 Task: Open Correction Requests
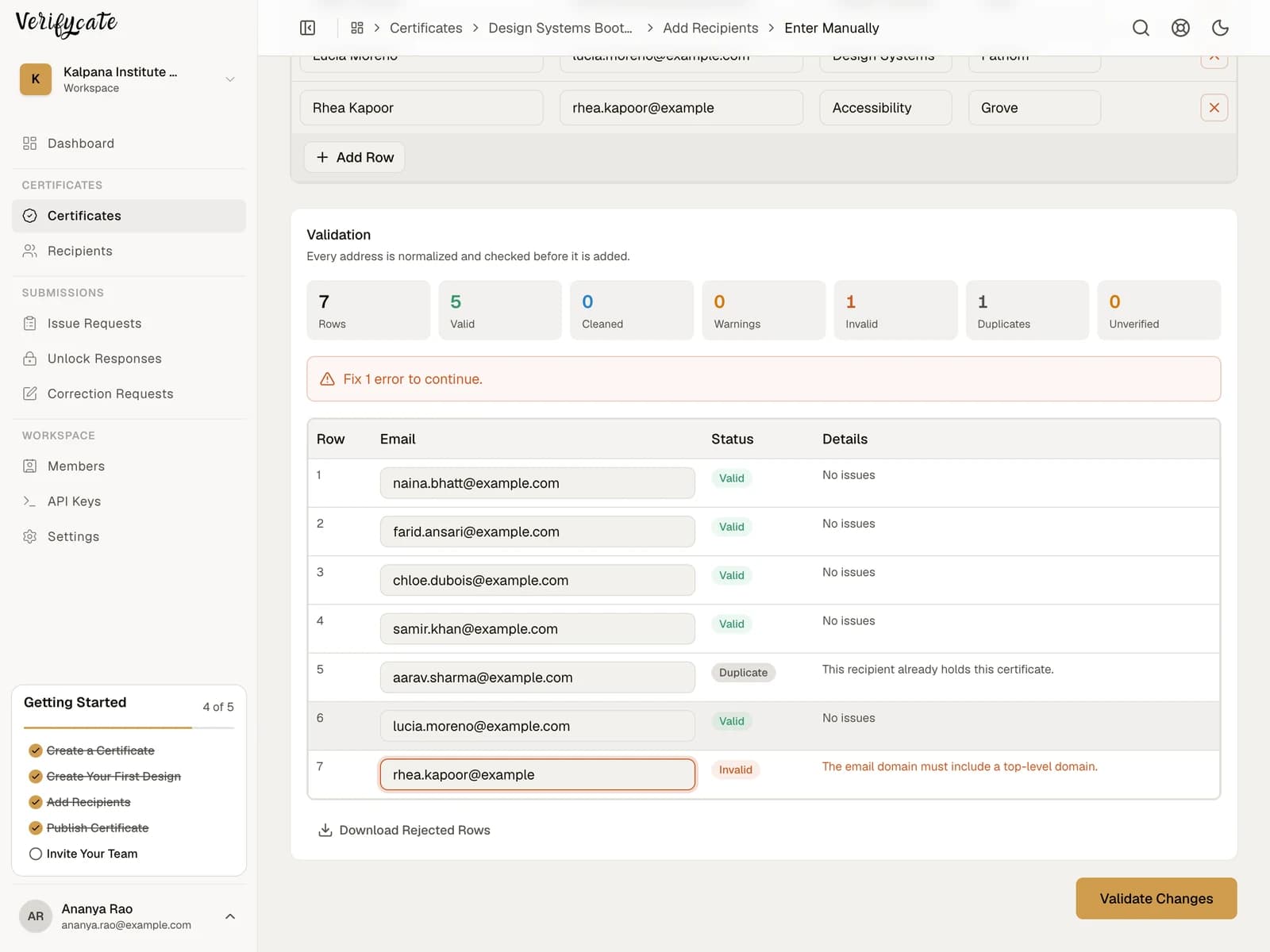point(129,393)
